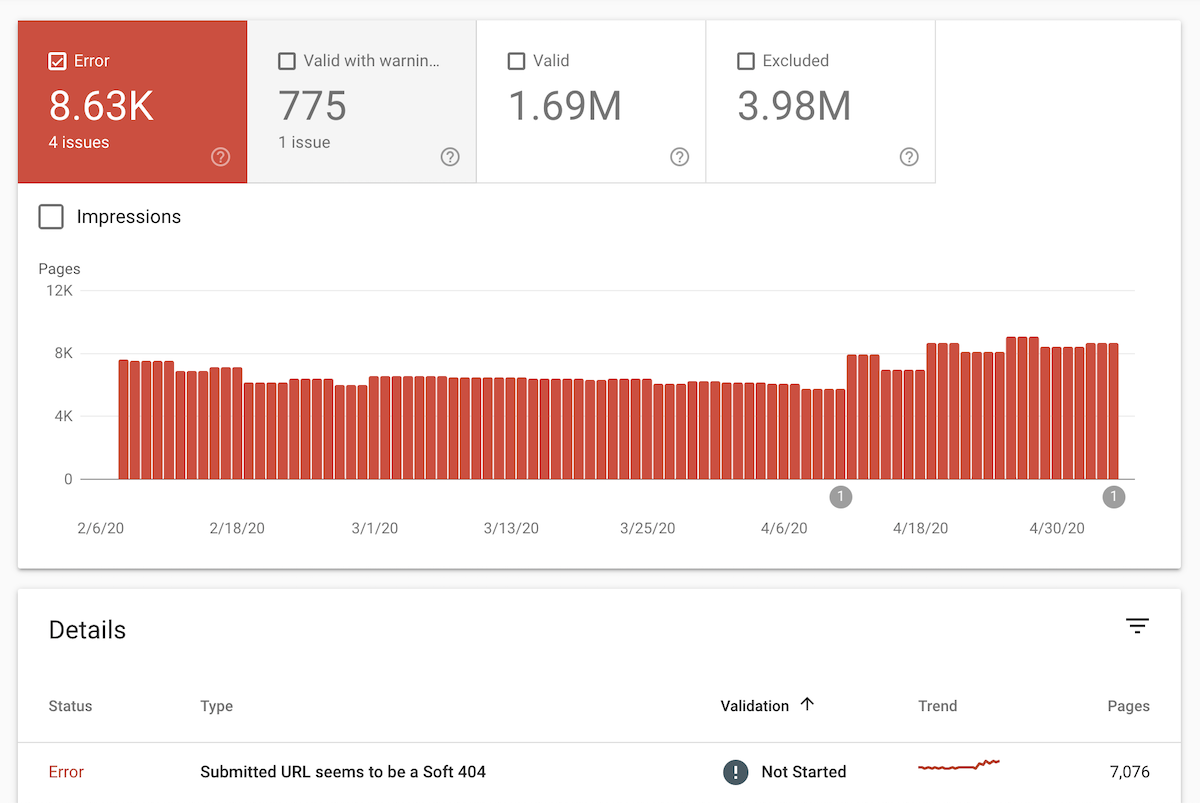Click the Validation sort arrow icon

coord(807,704)
